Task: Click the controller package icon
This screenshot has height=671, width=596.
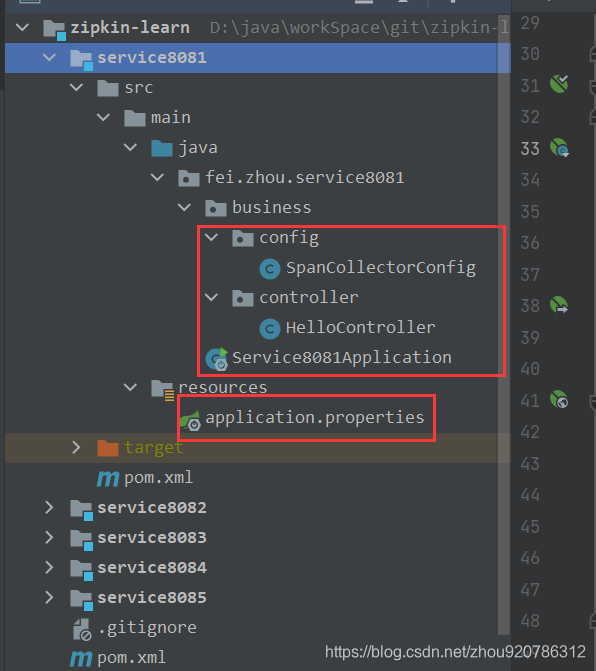Action: [243, 298]
